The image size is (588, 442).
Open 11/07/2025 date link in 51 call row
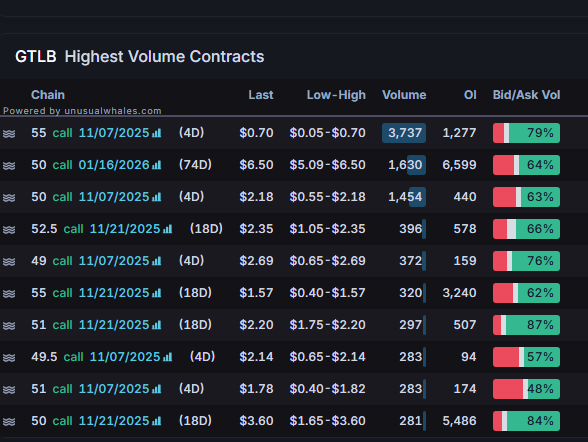[x=114, y=388]
